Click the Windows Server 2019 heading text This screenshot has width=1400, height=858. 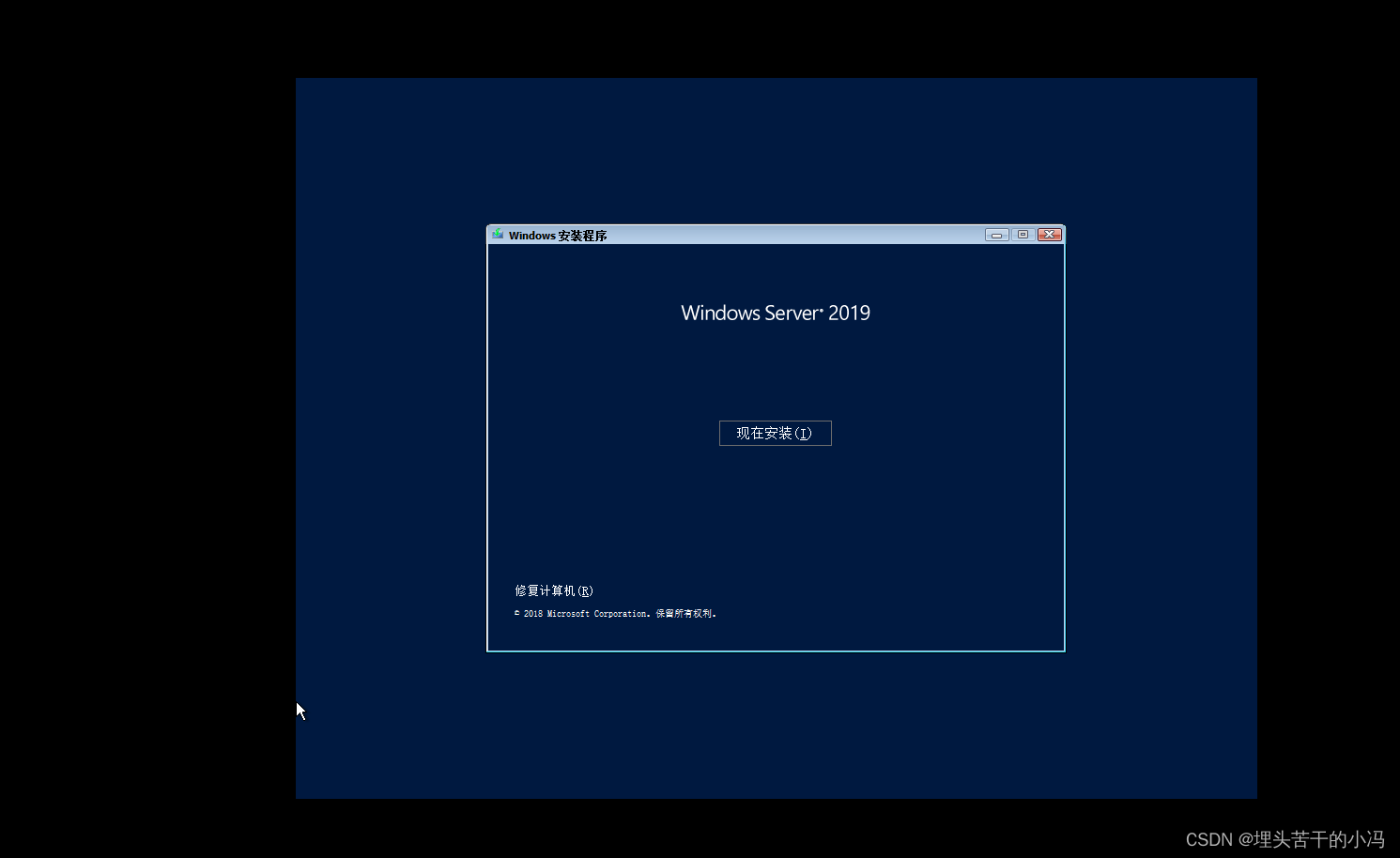click(776, 313)
